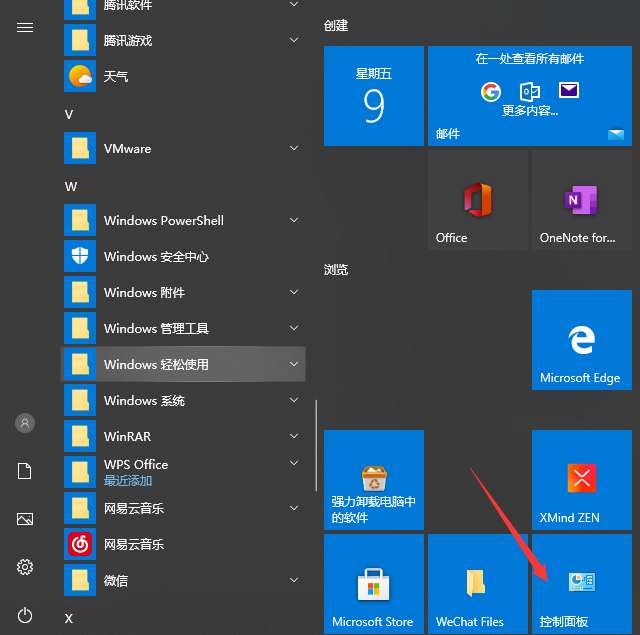Screen dimensions: 640x635
Task: Open Settings gear in left sidebar
Action: pos(25,567)
